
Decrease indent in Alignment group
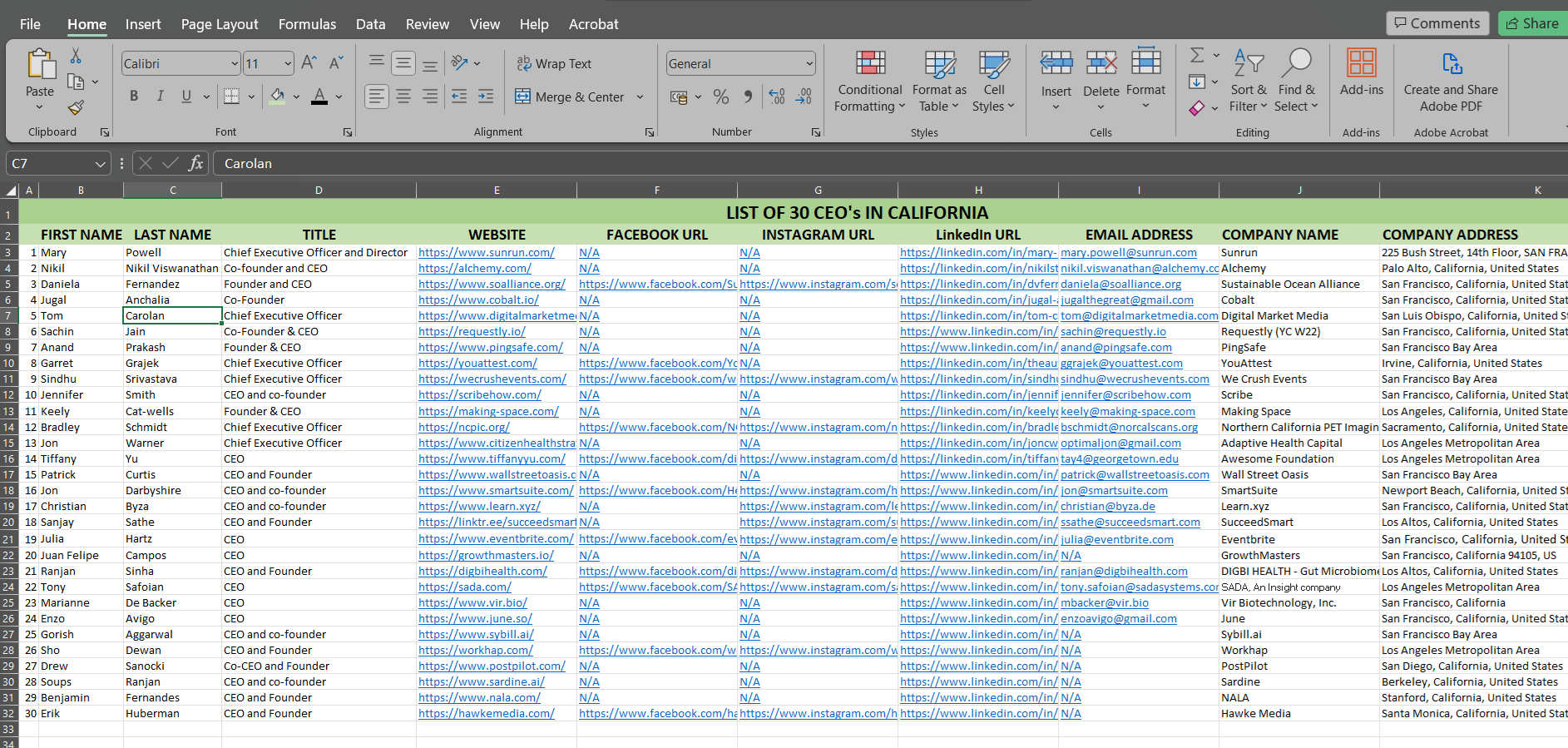click(459, 97)
